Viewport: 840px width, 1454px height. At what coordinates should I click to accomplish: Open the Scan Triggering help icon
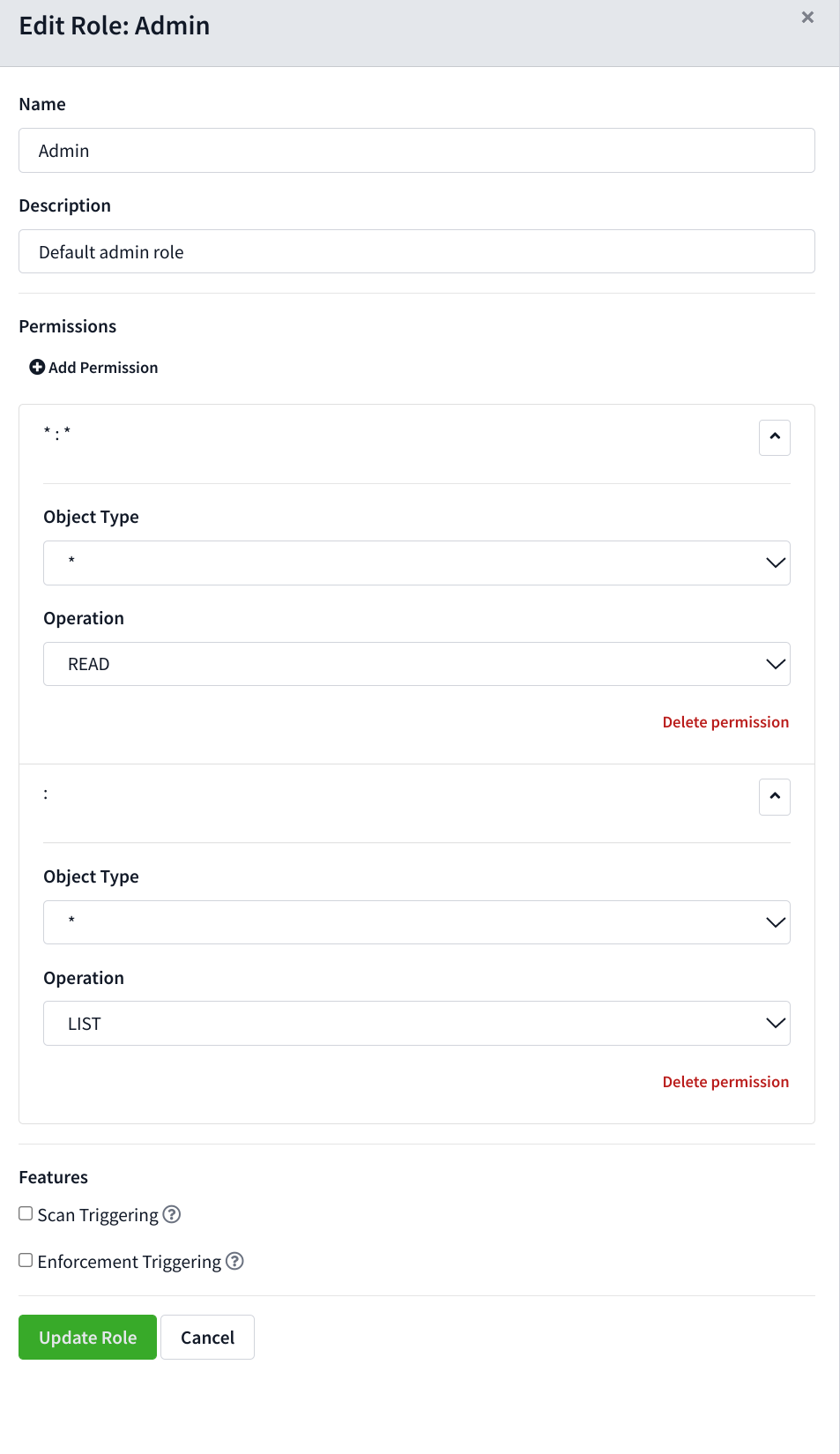172,1214
